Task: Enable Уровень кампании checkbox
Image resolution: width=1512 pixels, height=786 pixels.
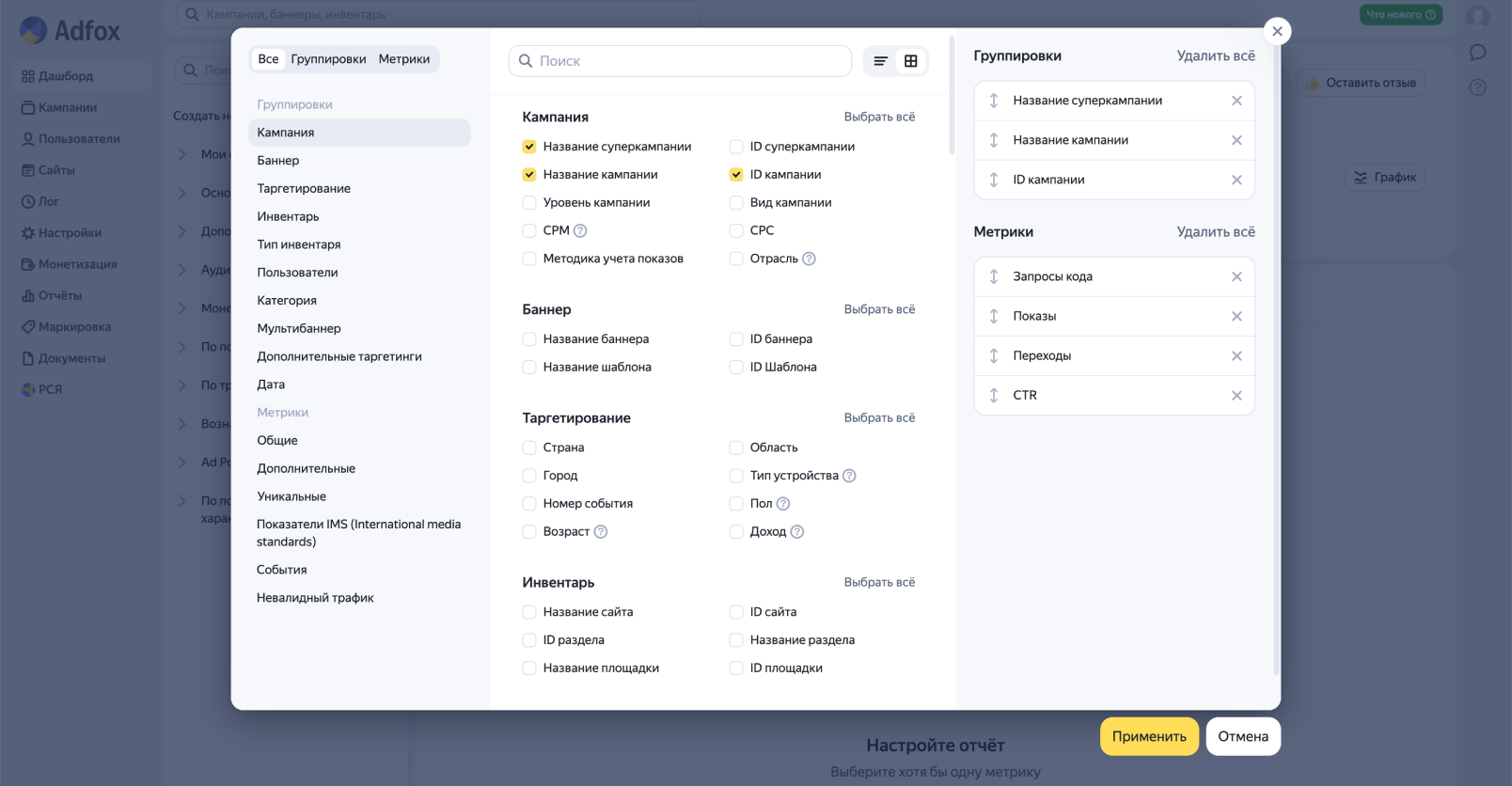Action: (x=529, y=203)
